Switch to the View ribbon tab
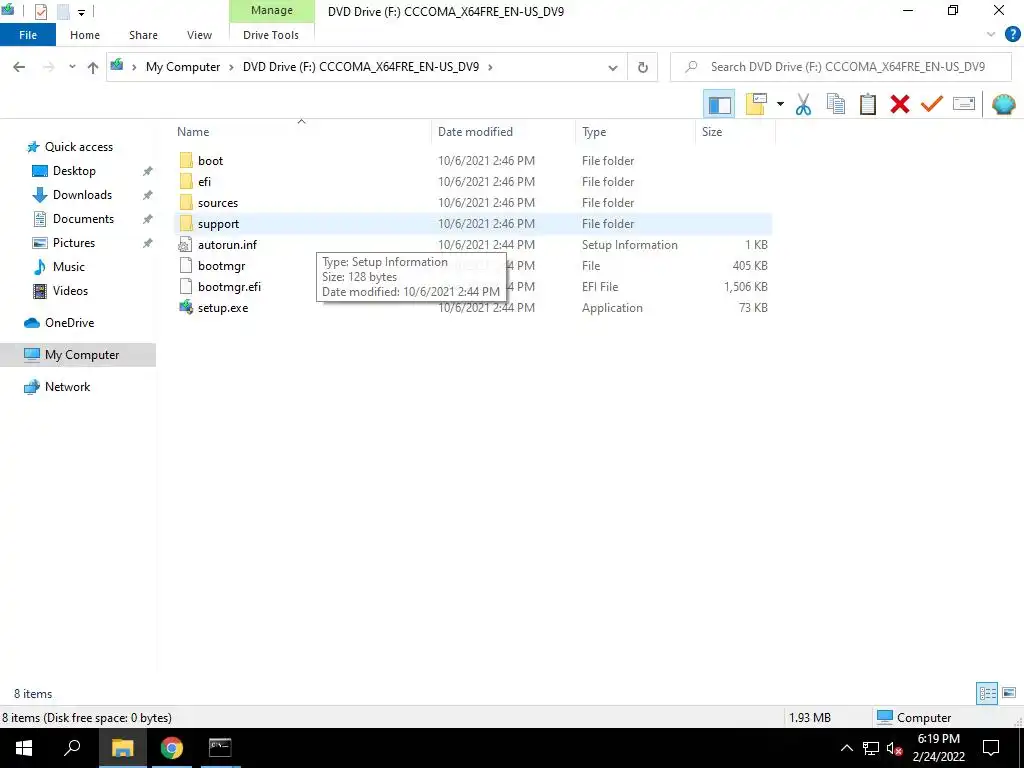Screen dimensions: 1024x768 [x=199, y=35]
